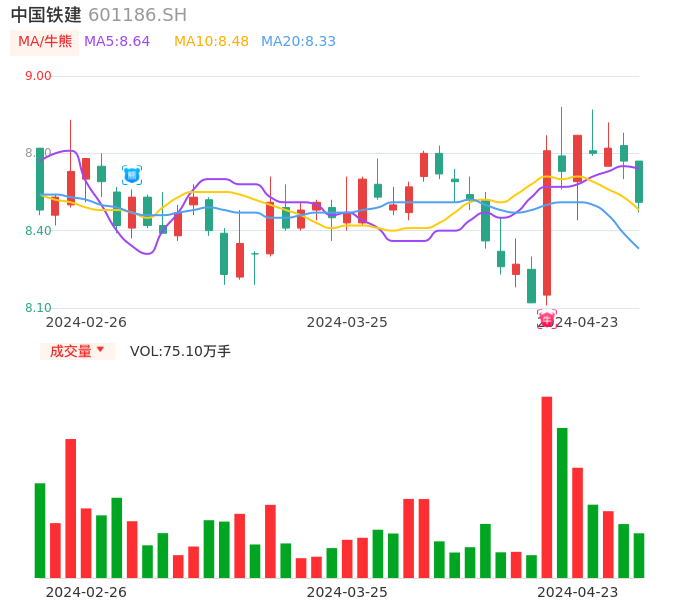Open the 成交量 indicator dropdown
This screenshot has width=686, height=606.
coord(77,351)
